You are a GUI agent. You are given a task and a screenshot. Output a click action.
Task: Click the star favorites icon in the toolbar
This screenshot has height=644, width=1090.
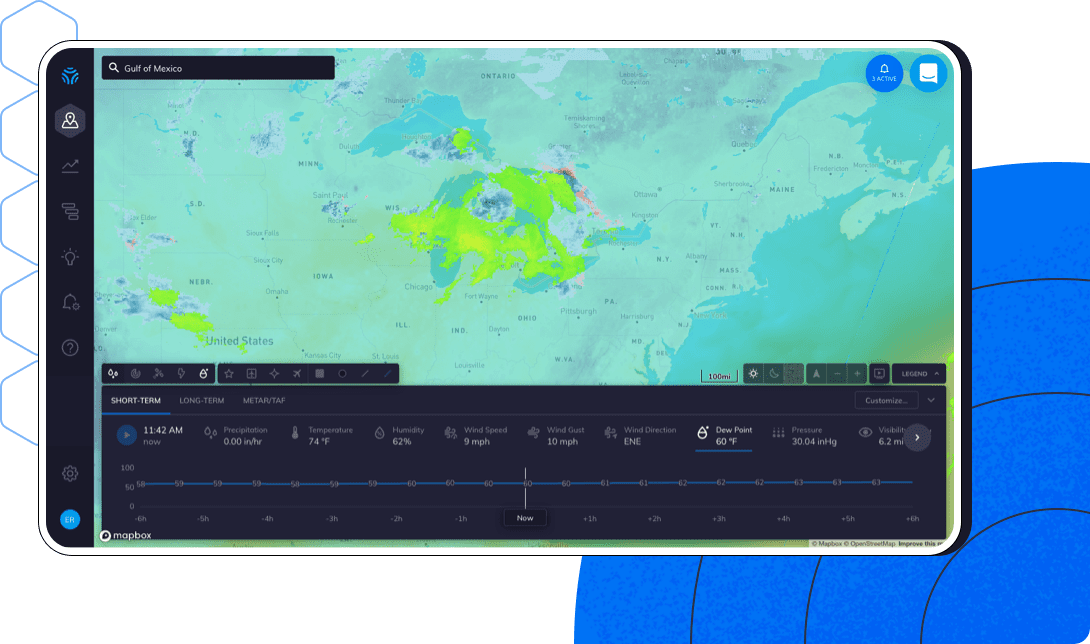click(x=229, y=374)
